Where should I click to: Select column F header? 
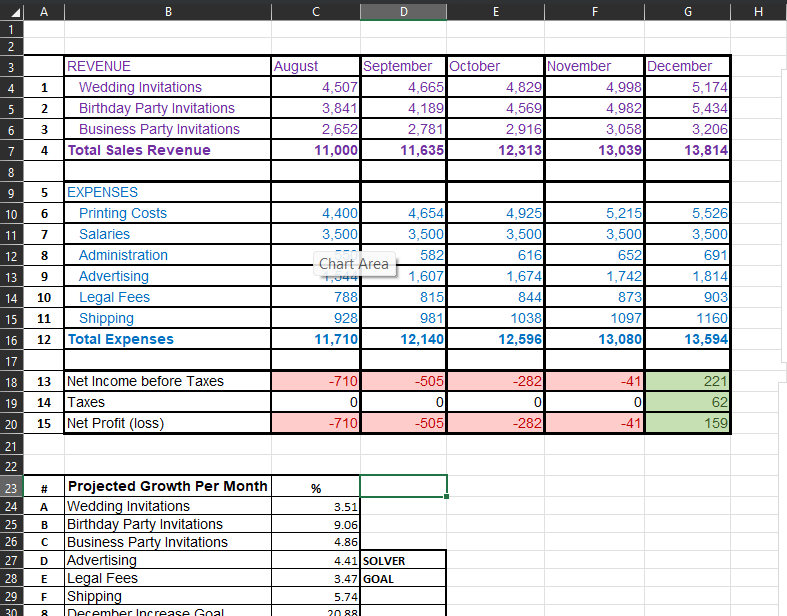[x=595, y=11]
